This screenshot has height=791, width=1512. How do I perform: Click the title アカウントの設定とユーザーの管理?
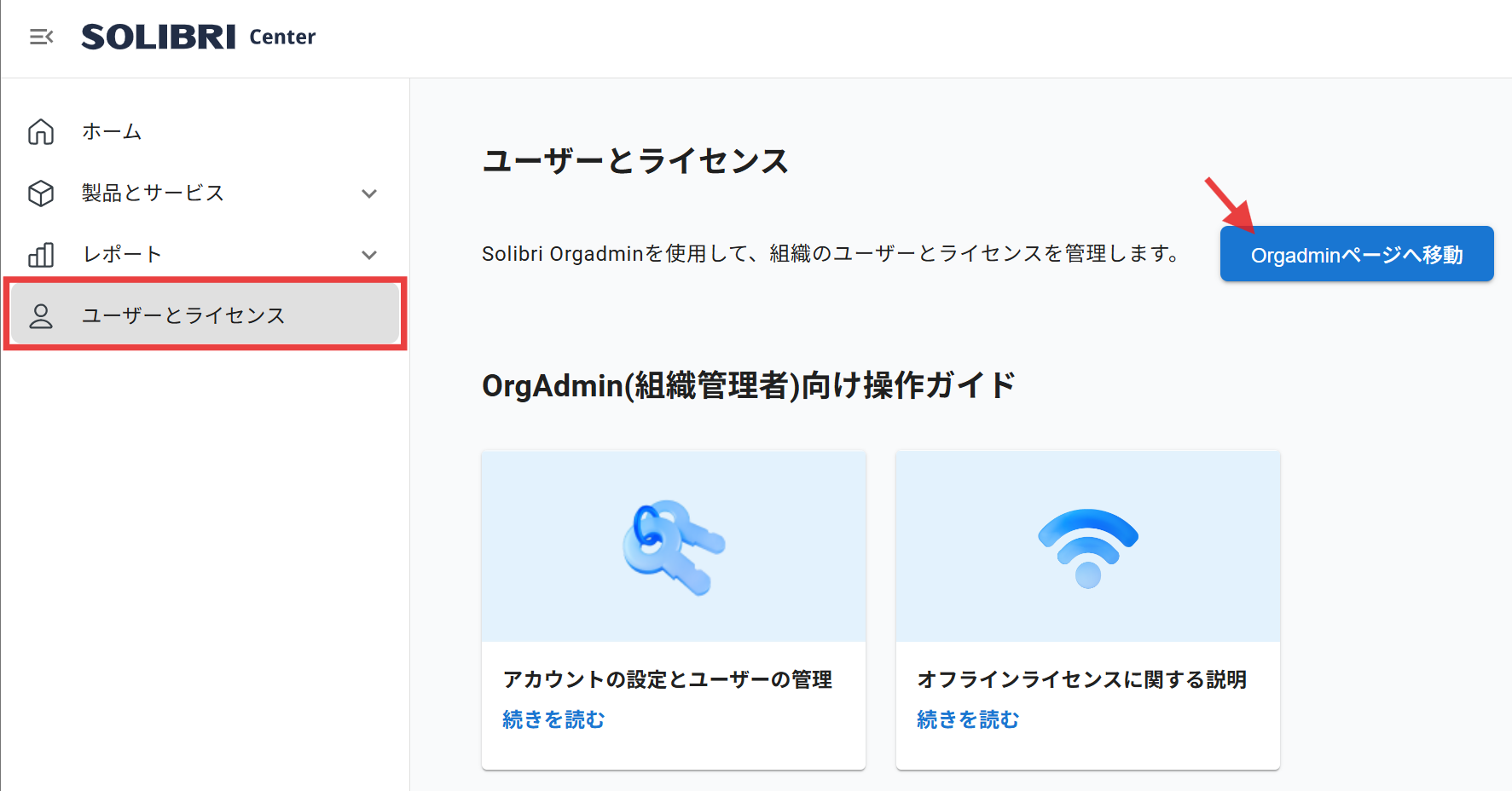[668, 679]
